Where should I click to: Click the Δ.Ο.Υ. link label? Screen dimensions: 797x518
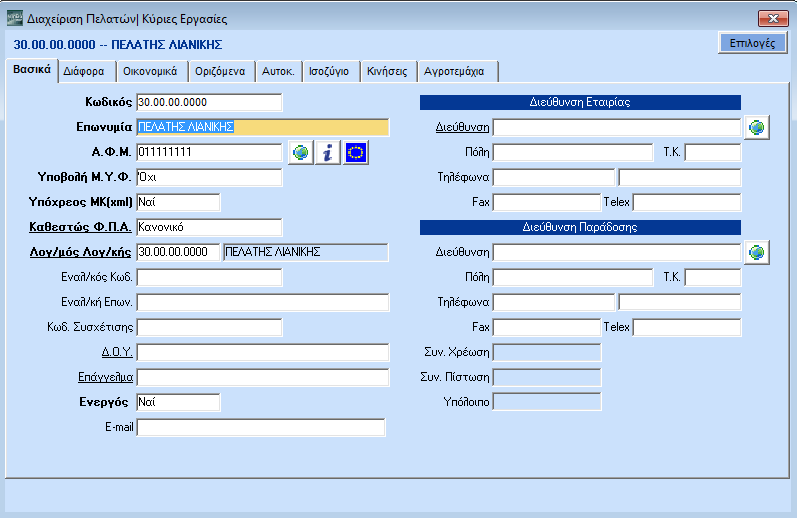tap(117, 352)
